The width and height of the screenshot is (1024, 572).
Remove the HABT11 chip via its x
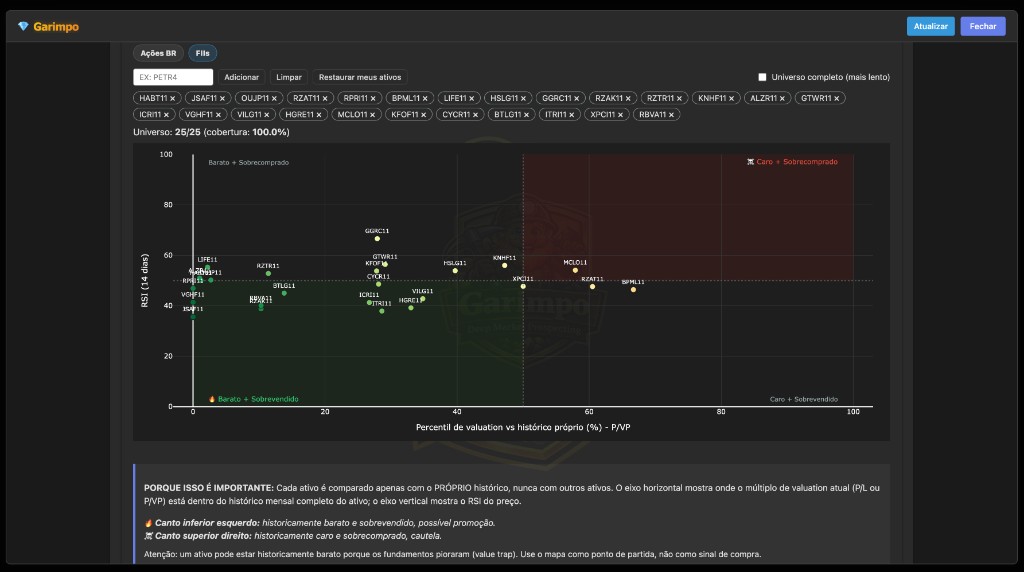[x=172, y=99]
